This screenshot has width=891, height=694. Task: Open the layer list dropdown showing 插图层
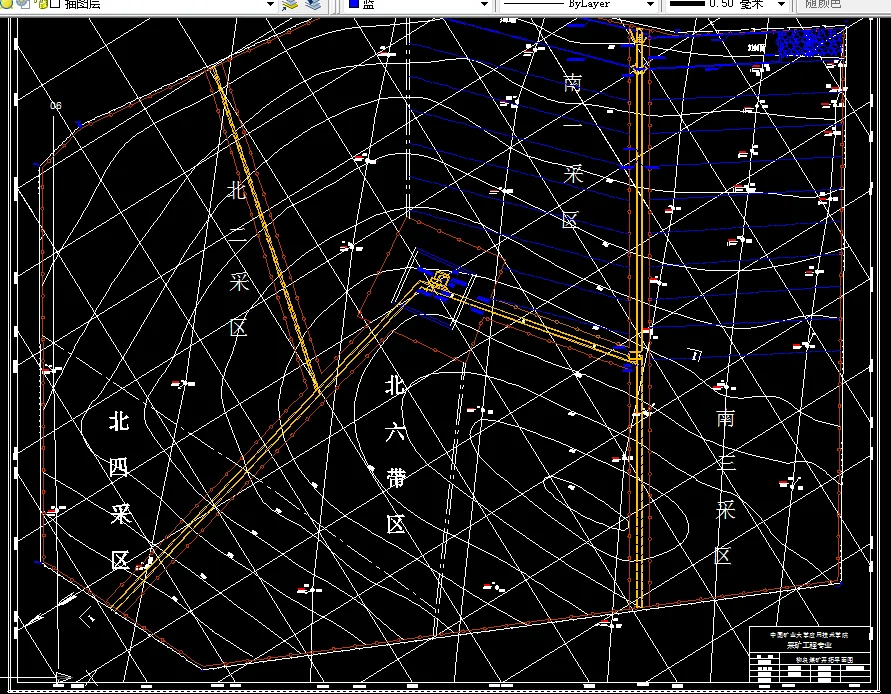(139, 5)
